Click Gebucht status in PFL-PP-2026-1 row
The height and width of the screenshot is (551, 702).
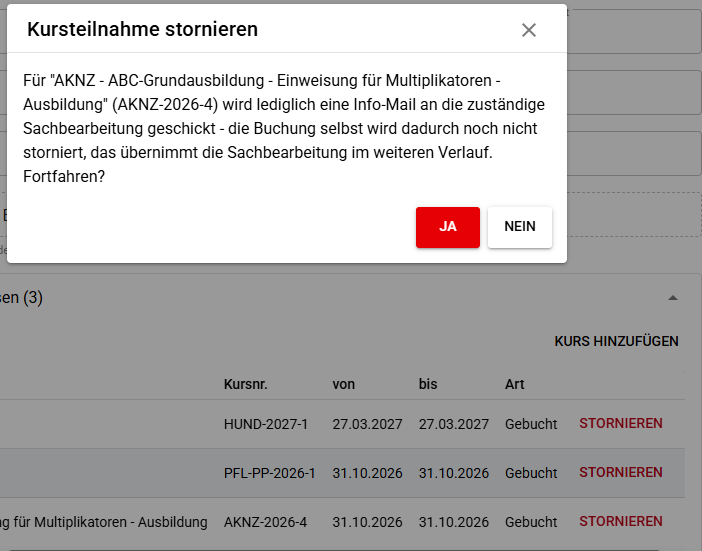point(531,473)
